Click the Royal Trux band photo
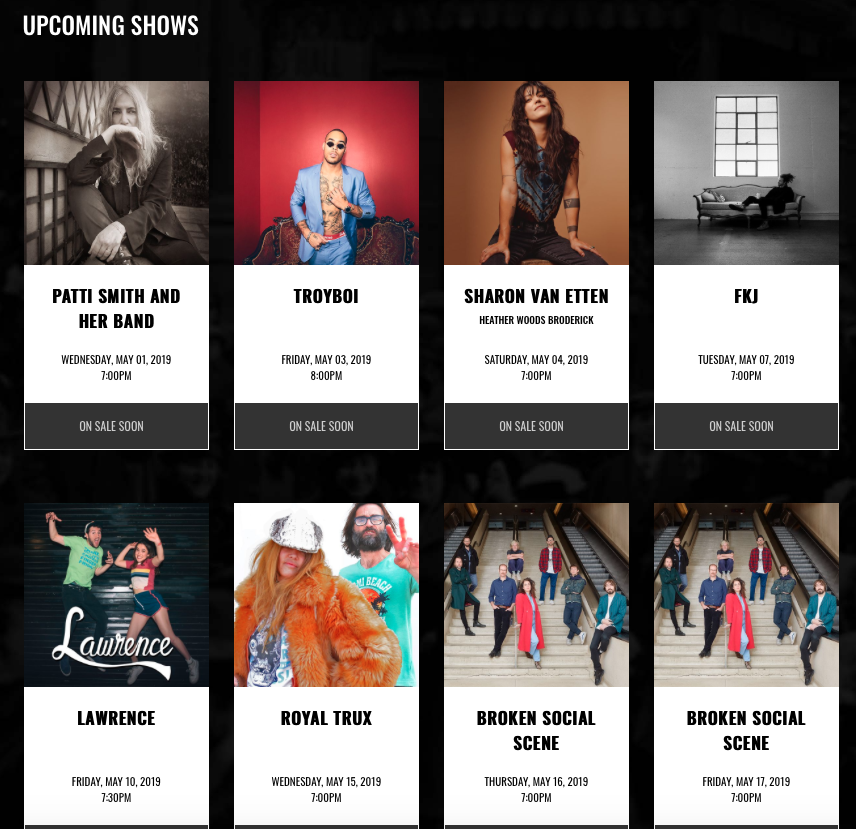Viewport: 856px width, 829px height. [326, 595]
